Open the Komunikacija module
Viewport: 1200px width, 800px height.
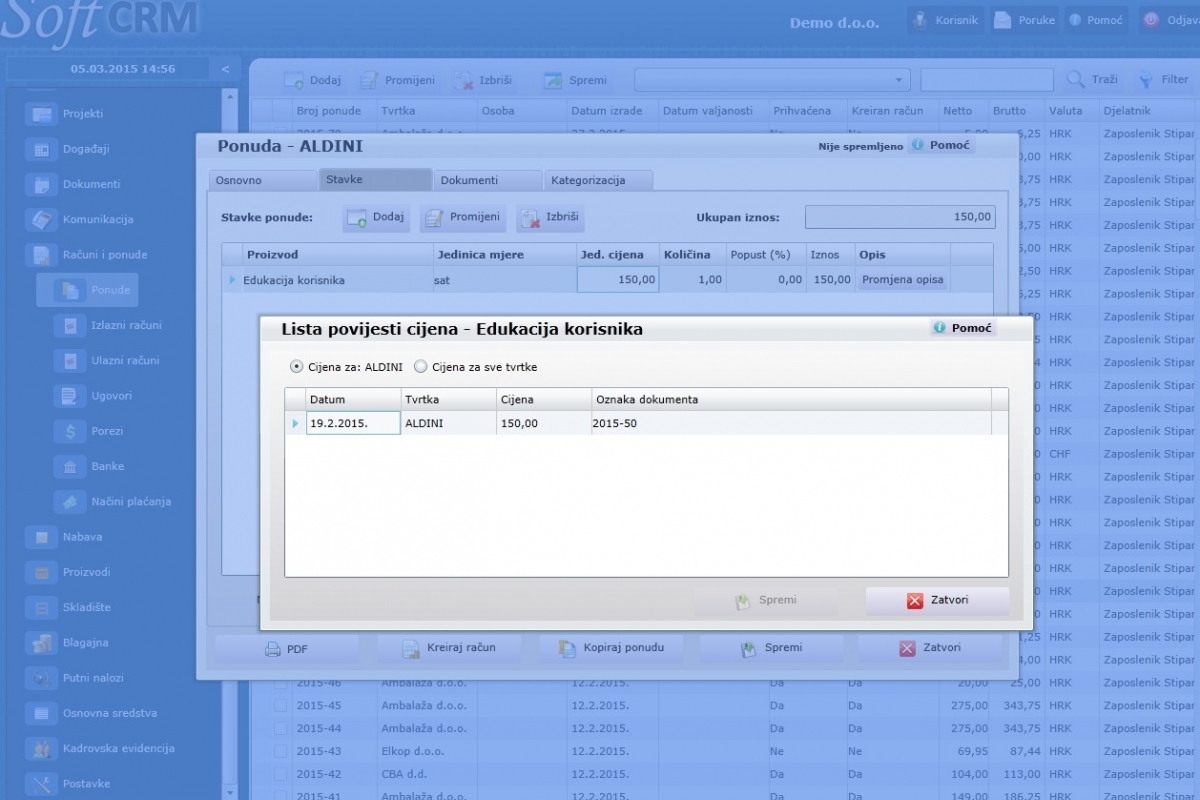pos(80,219)
